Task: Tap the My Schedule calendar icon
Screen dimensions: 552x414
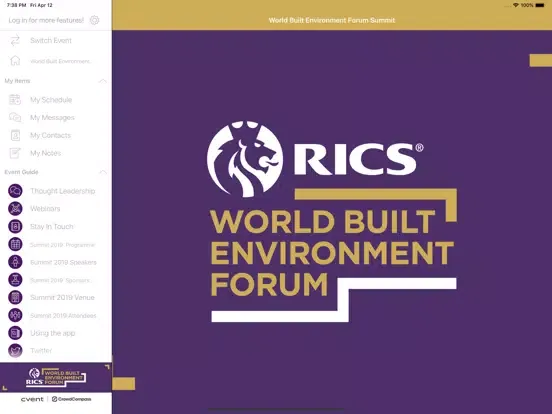Action: (15, 100)
